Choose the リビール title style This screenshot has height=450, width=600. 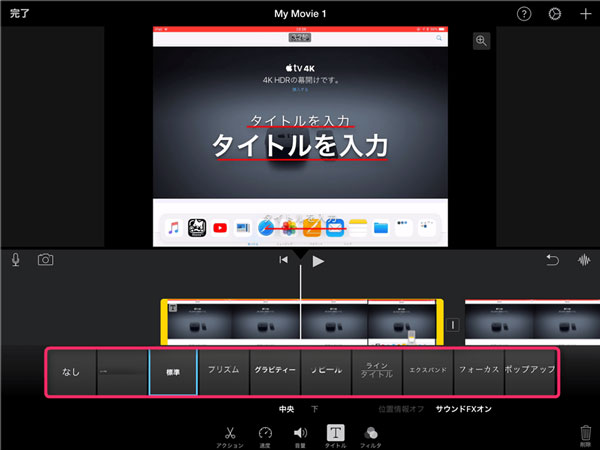326,372
